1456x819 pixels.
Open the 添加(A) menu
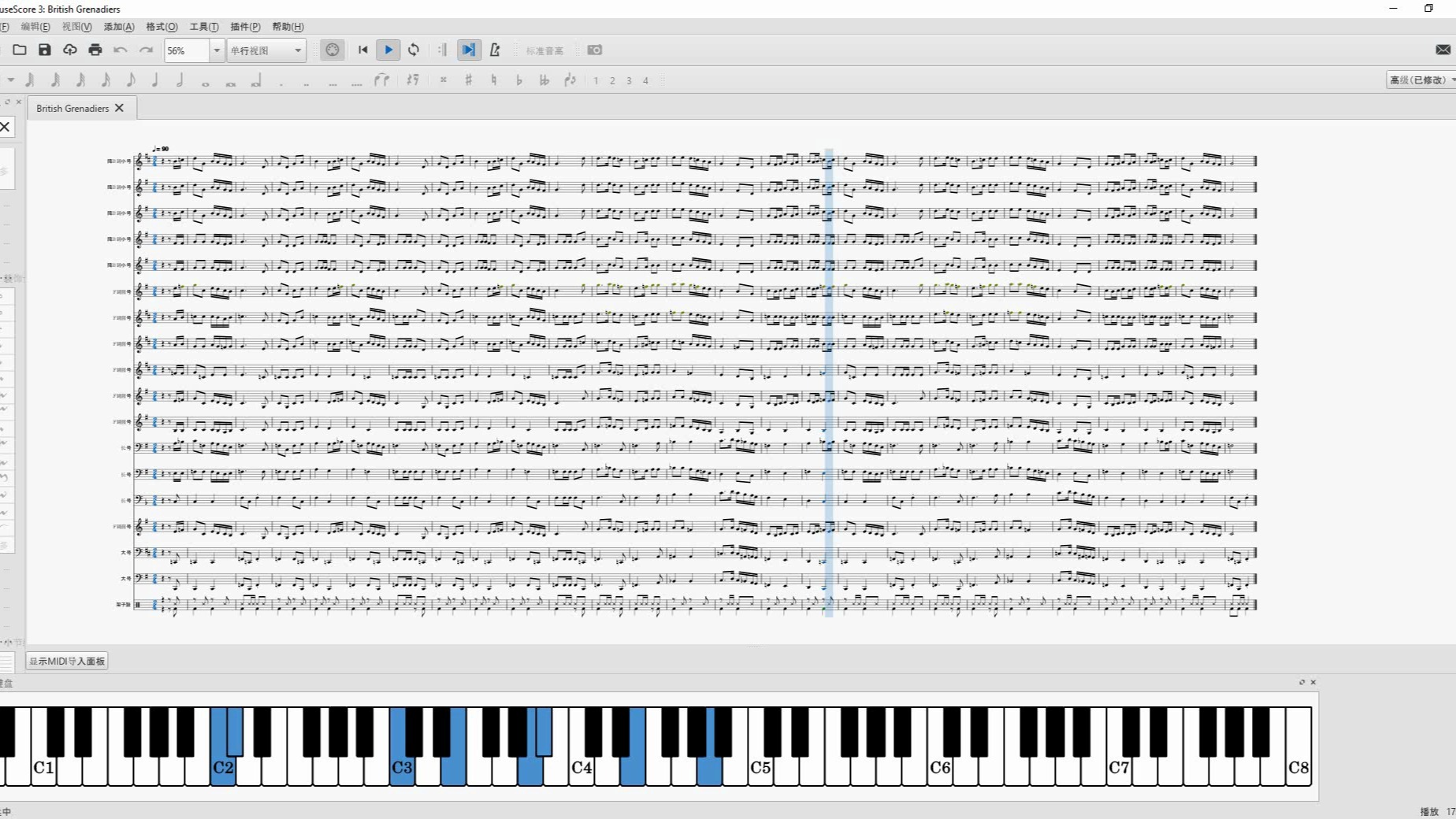[119, 27]
